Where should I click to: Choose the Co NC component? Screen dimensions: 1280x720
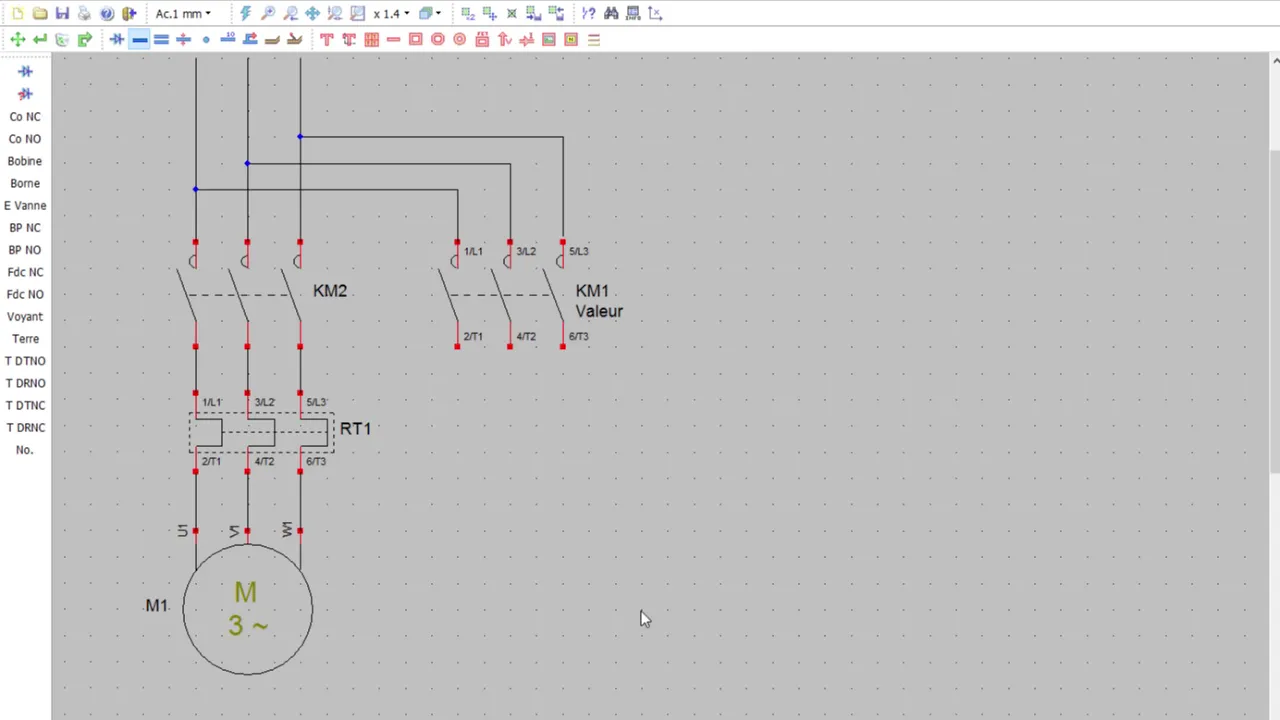(25, 116)
